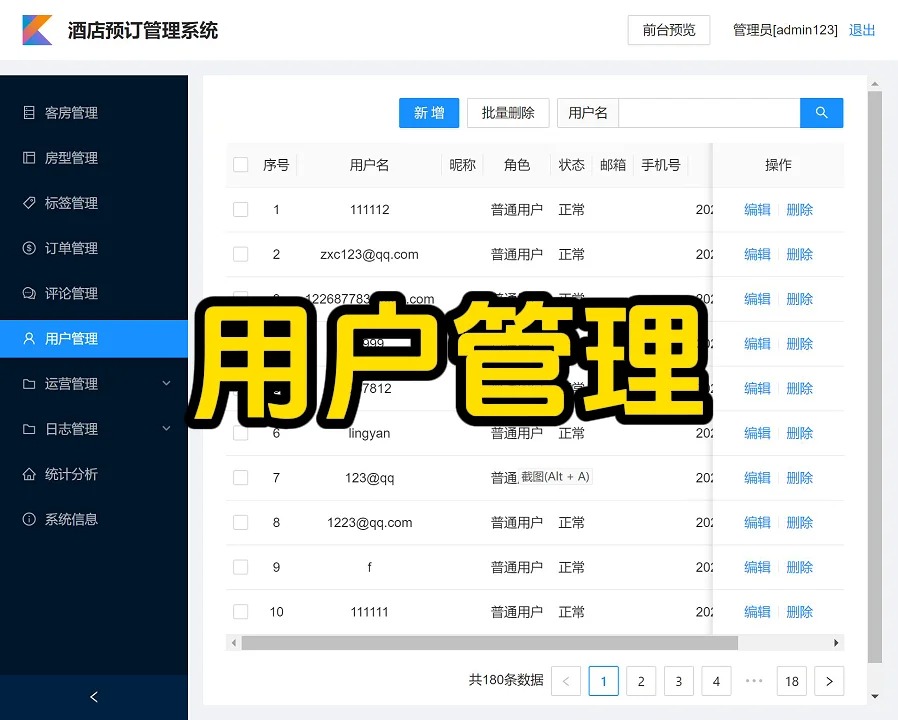Image resolution: width=898 pixels, height=720 pixels.
Task: Toggle the select-all checkbox in table header
Action: pos(240,165)
